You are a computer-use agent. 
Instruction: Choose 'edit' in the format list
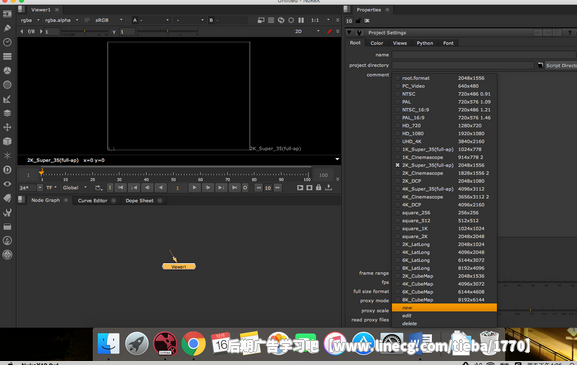[x=444, y=316]
